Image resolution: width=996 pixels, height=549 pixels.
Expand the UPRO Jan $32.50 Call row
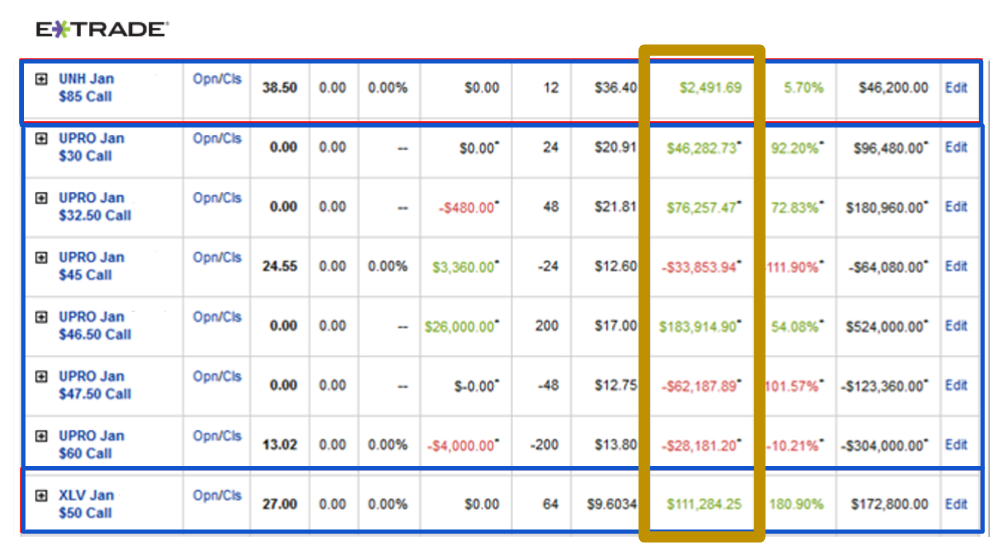(x=41, y=198)
